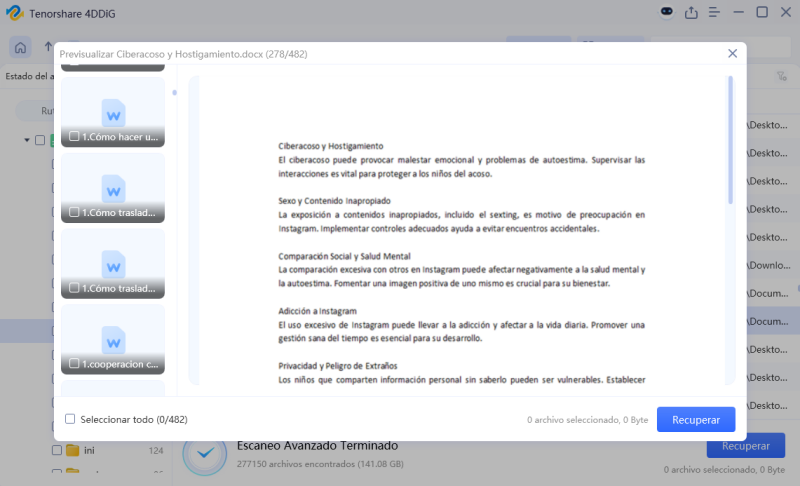Select the 'ini' folder icon in tree
This screenshot has height=486, width=800.
(x=73, y=450)
